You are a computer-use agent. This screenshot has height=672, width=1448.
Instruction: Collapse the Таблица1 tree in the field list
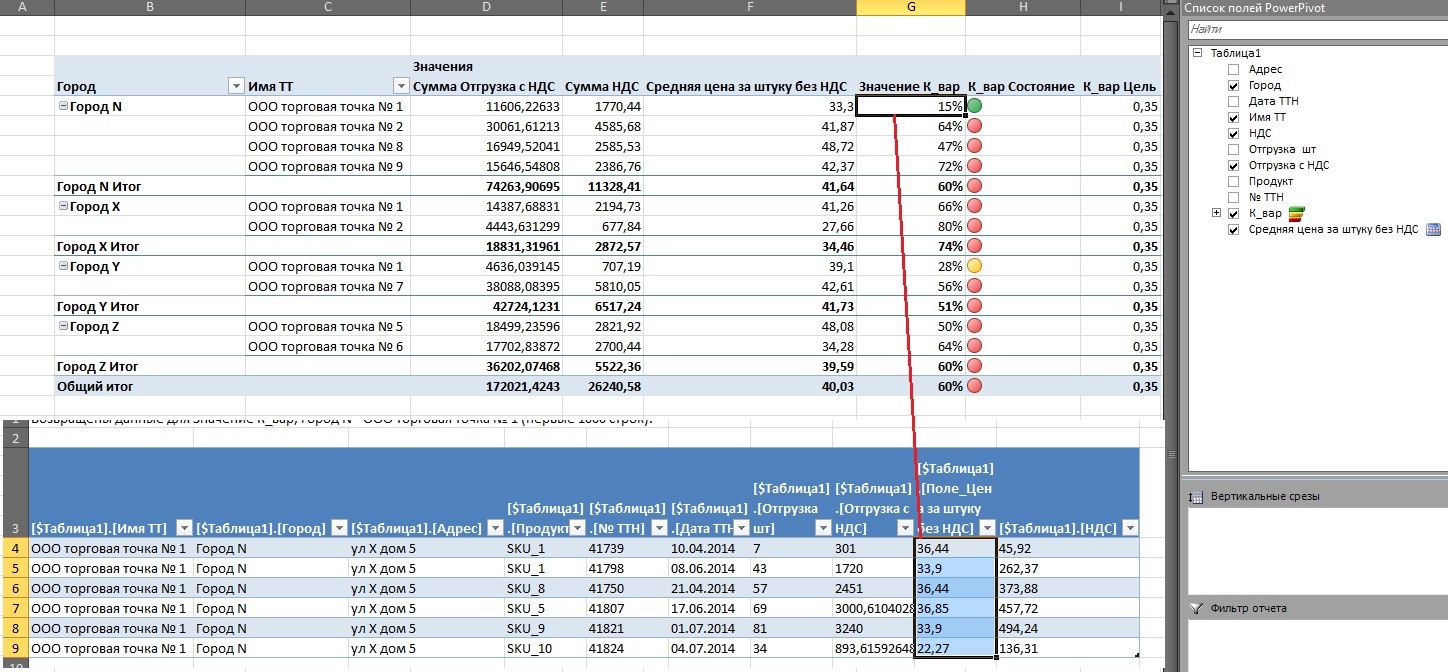click(x=1196, y=53)
